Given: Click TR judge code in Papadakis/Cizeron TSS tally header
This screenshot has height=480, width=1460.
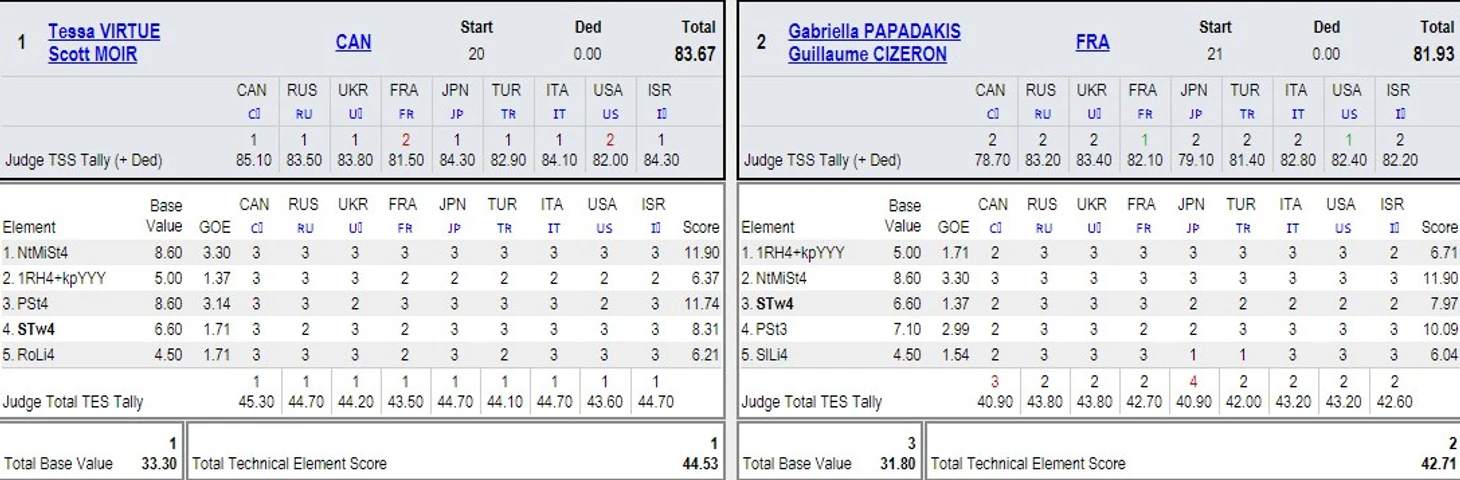Looking at the screenshot, I should coord(1245,114).
